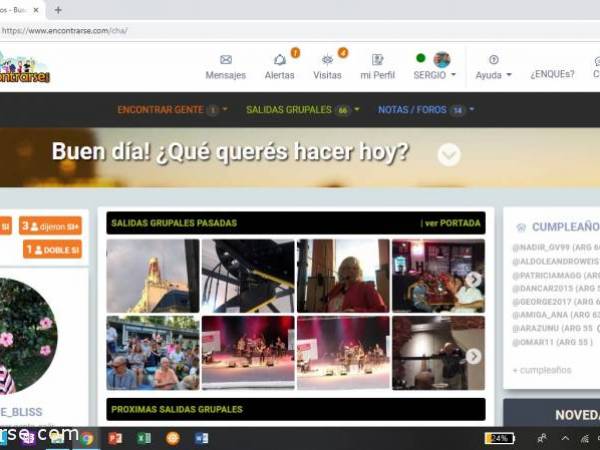Screen dimensions: 600x450
Task: Open the yellow building photo thumbnail
Action: pos(153,276)
